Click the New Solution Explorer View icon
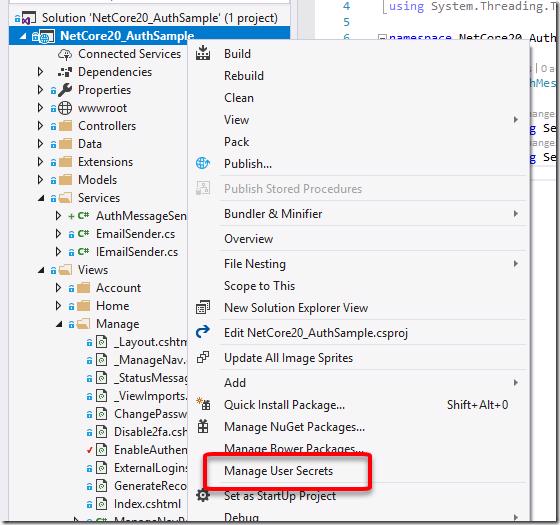Image resolution: width=560 pixels, height=525 pixels. tap(203, 307)
